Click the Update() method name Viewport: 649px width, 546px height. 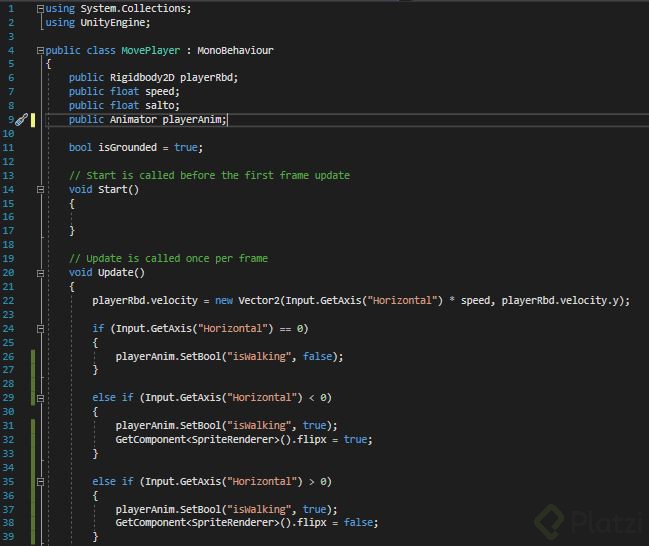(x=115, y=272)
